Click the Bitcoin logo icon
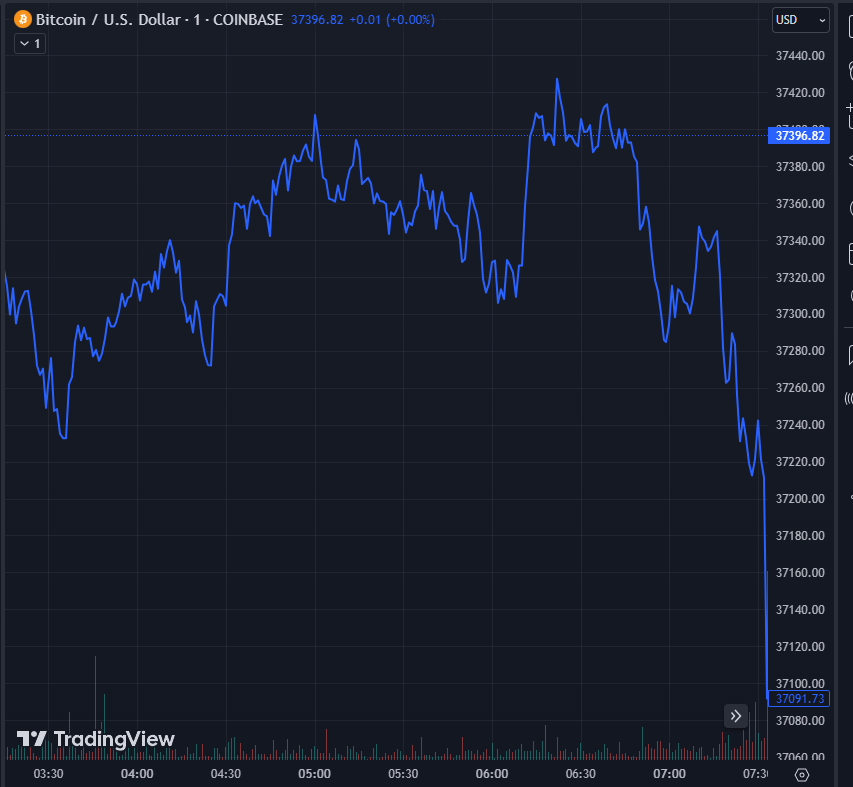The width and height of the screenshot is (853, 787). tap(23, 19)
